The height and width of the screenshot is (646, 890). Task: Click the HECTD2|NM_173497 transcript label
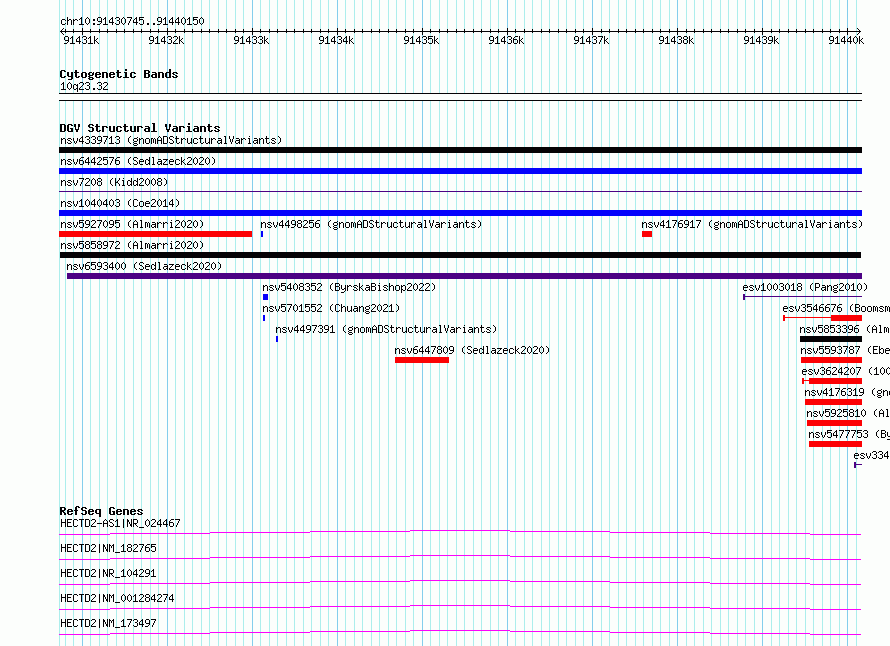[108, 623]
